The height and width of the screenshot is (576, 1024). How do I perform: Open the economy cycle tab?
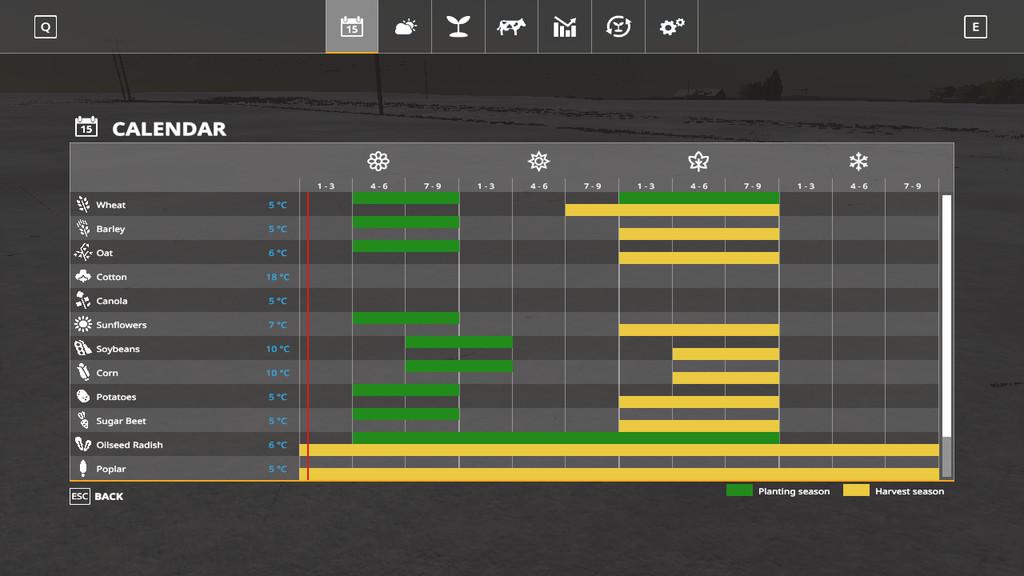tap(618, 27)
